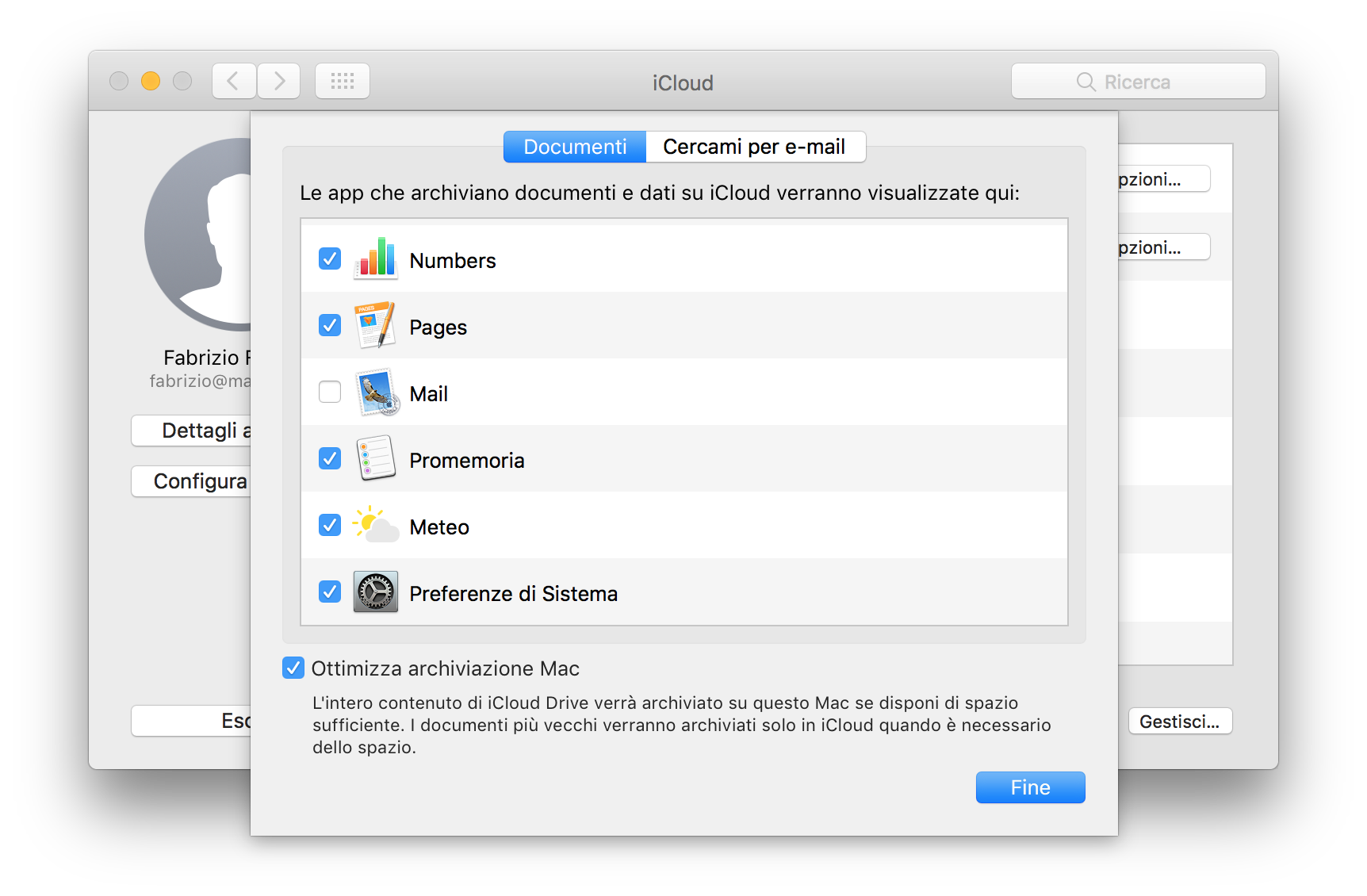Click the Numbers row label

(x=453, y=261)
